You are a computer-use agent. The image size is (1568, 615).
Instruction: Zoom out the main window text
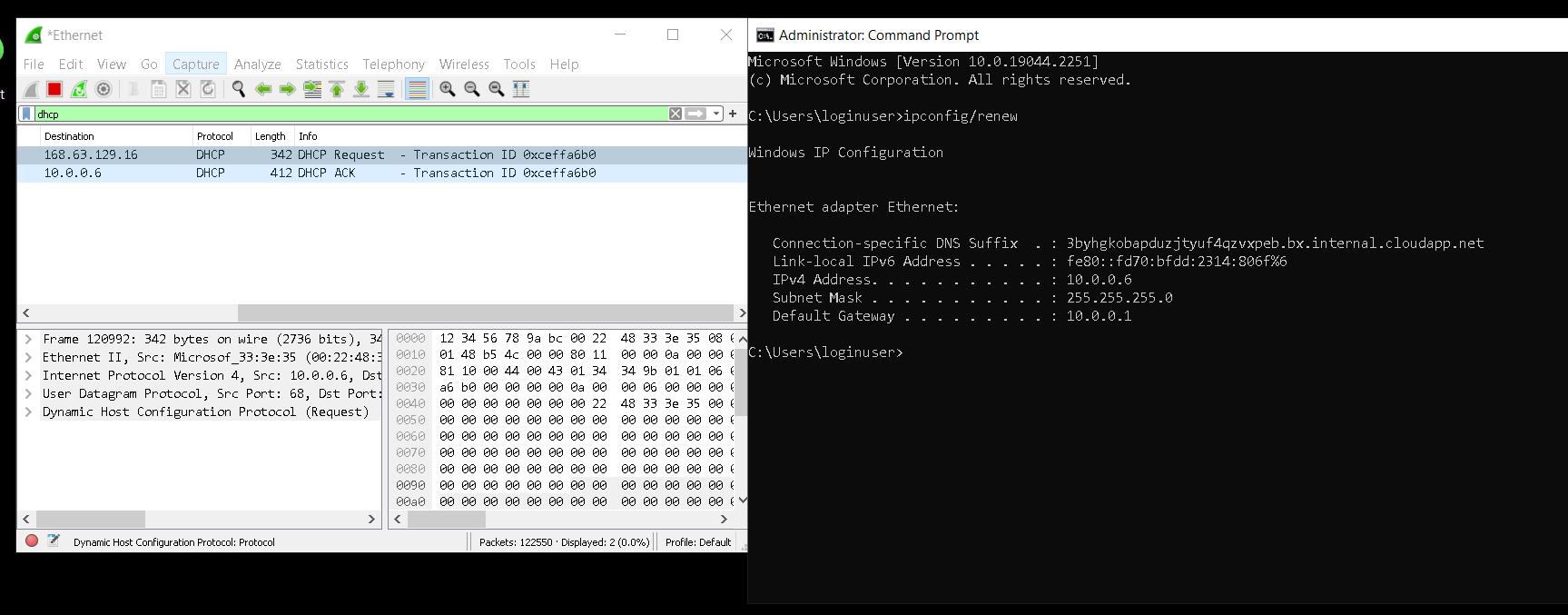(472, 89)
